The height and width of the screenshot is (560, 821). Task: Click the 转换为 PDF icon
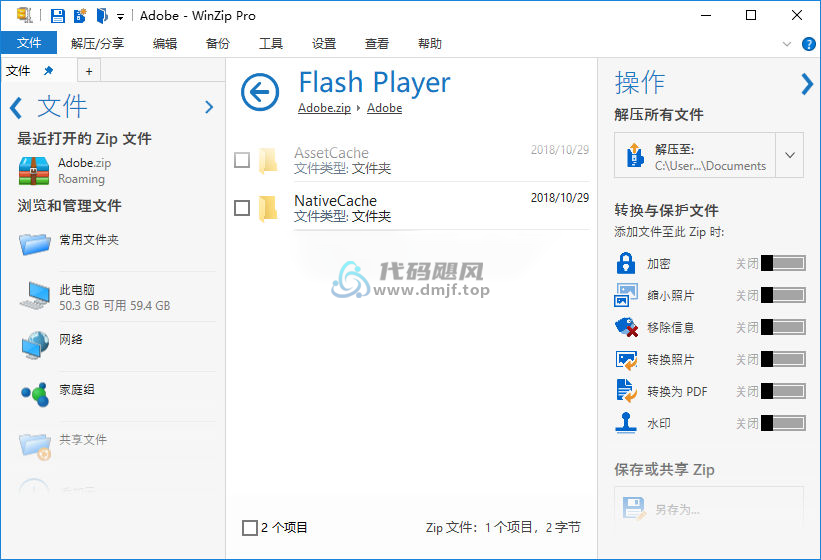click(x=626, y=391)
